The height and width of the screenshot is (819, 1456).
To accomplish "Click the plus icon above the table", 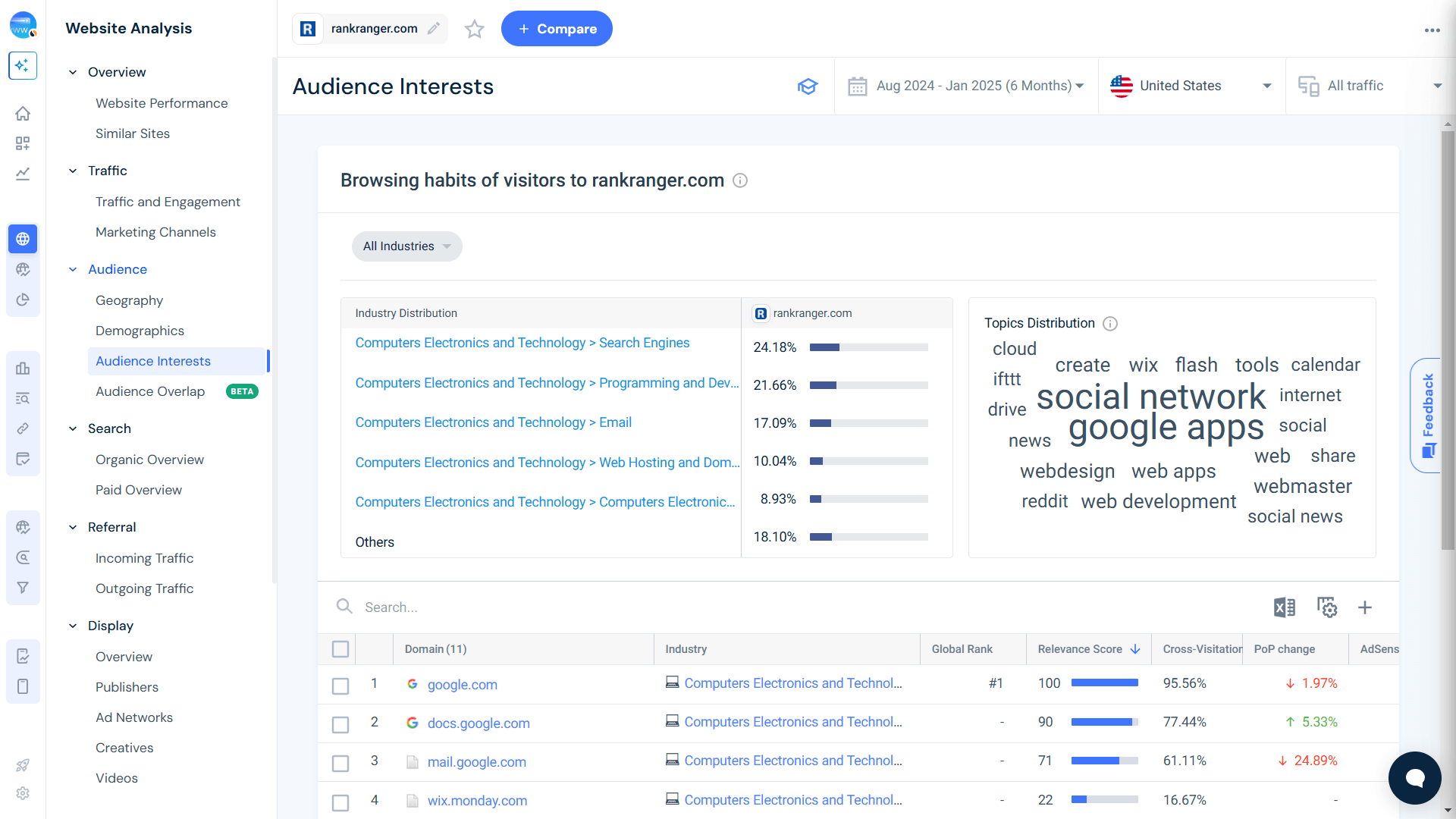I will click(1365, 607).
